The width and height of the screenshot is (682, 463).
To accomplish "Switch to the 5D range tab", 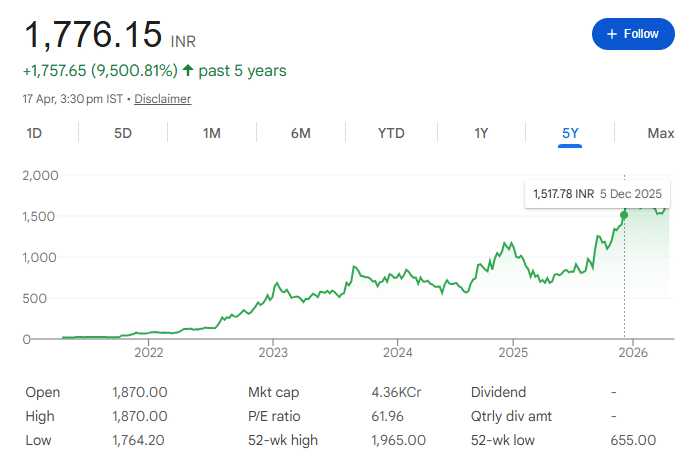I will pos(123,133).
